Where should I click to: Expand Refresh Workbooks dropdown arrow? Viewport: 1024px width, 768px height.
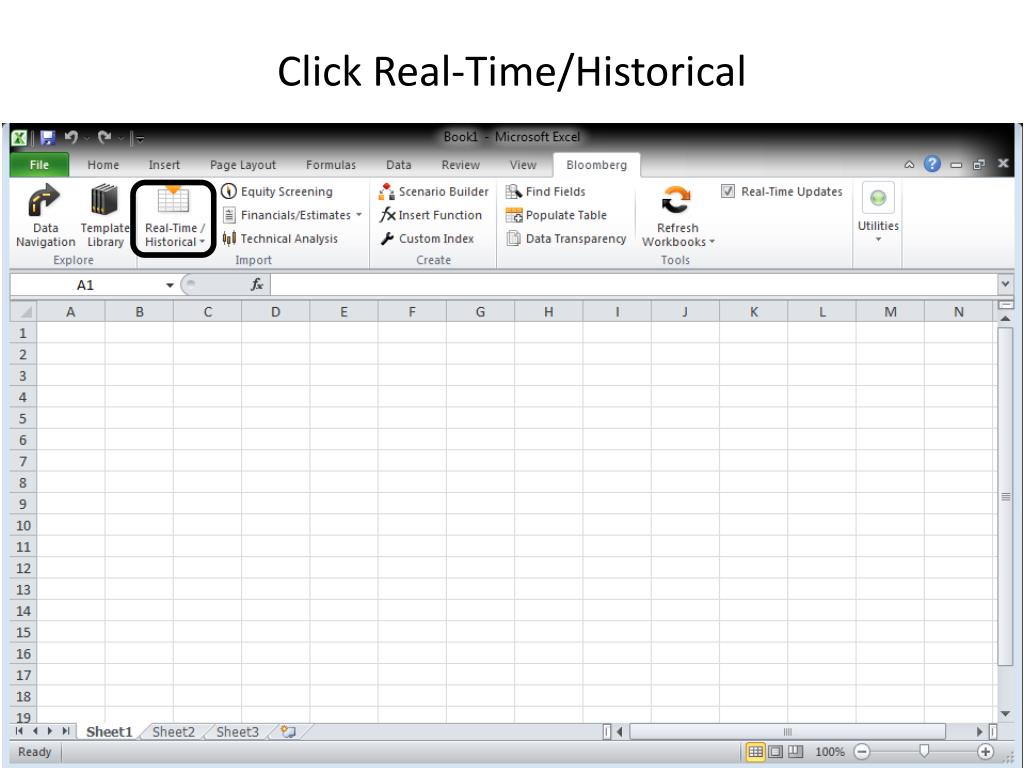tap(712, 242)
